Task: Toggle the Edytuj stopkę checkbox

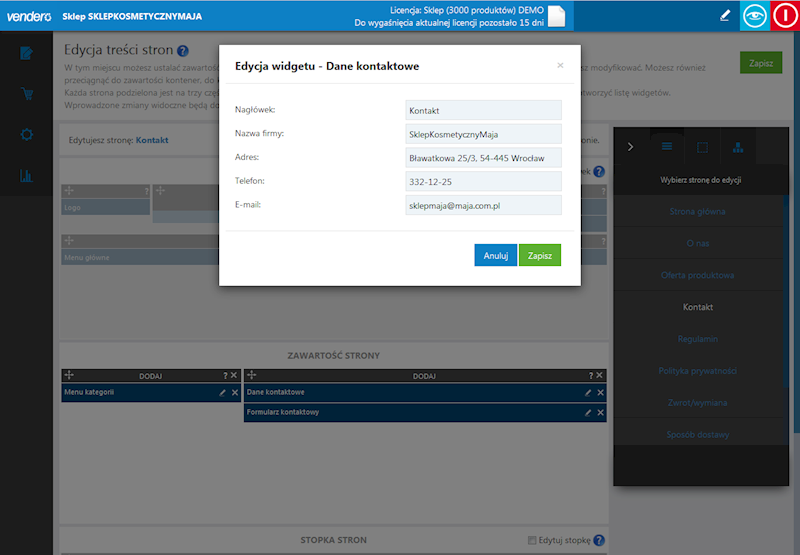Action: click(533, 541)
